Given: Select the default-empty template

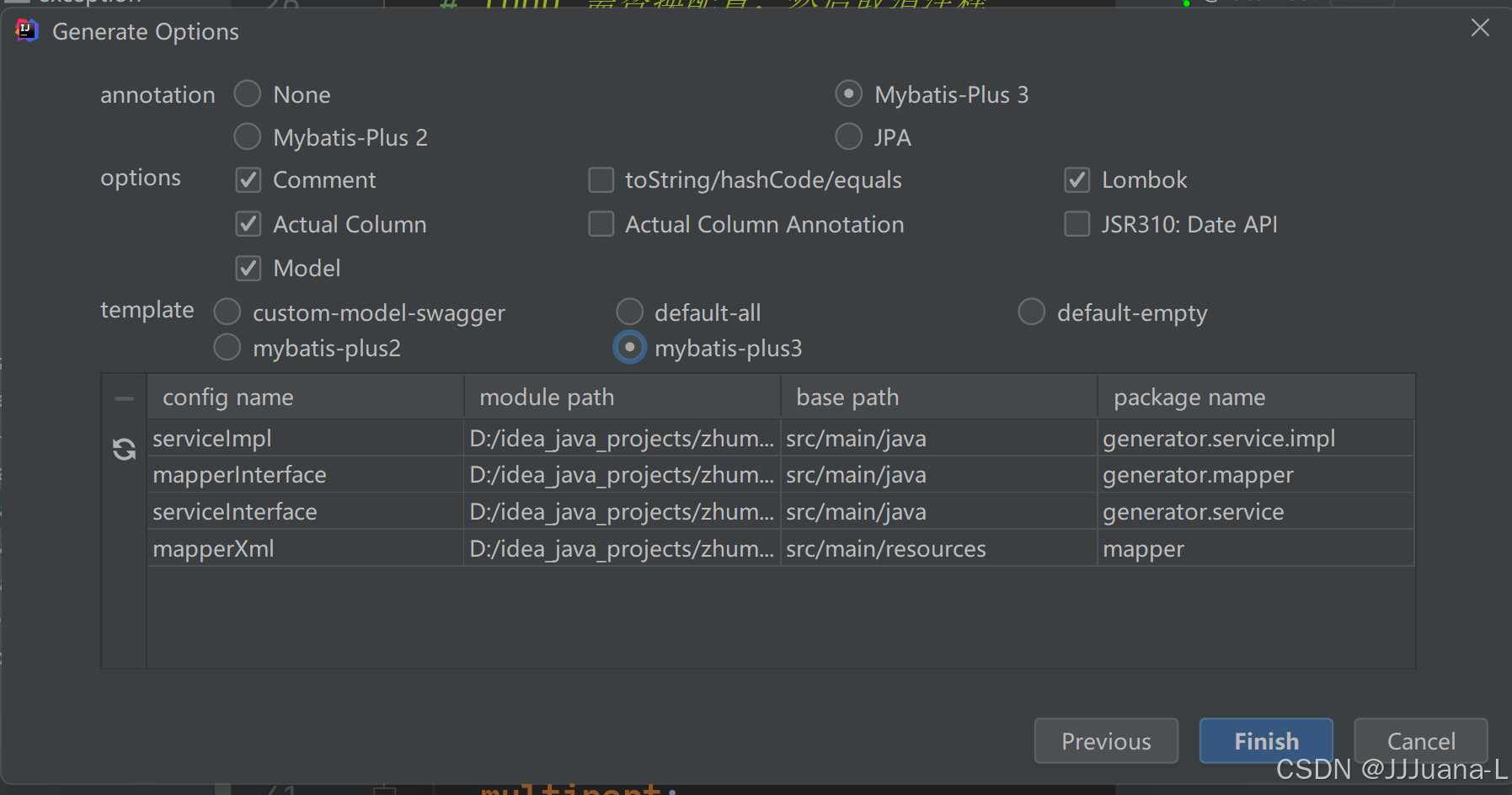Looking at the screenshot, I should tap(1032, 312).
